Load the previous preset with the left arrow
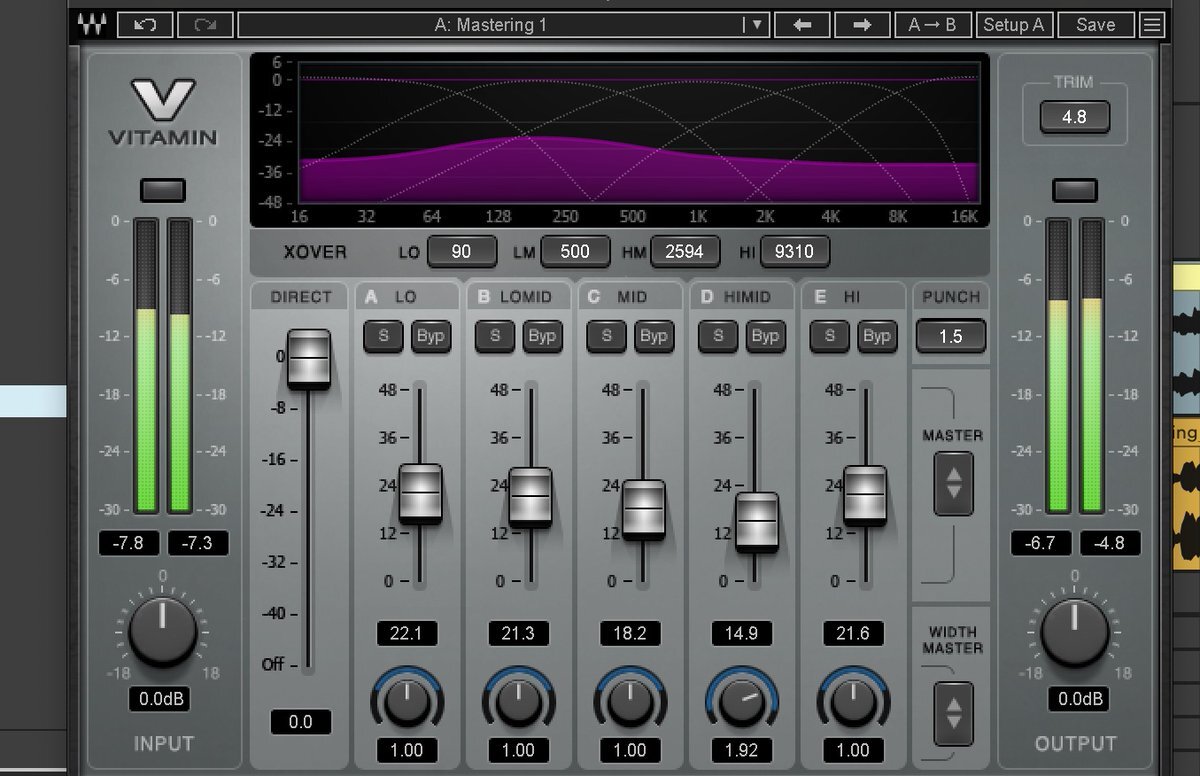This screenshot has width=1200, height=776. point(802,25)
